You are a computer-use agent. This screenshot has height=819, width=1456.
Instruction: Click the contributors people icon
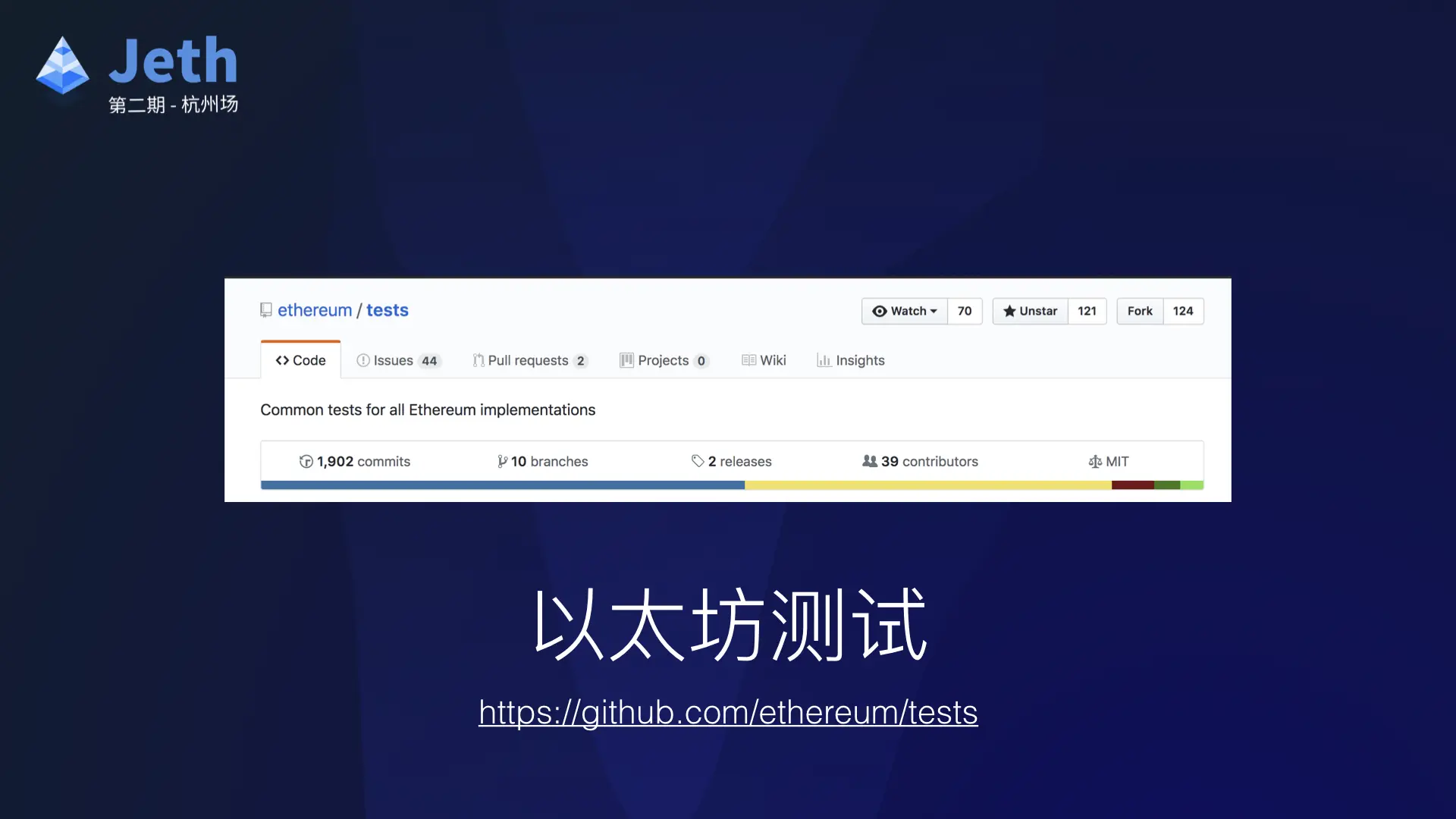869,461
